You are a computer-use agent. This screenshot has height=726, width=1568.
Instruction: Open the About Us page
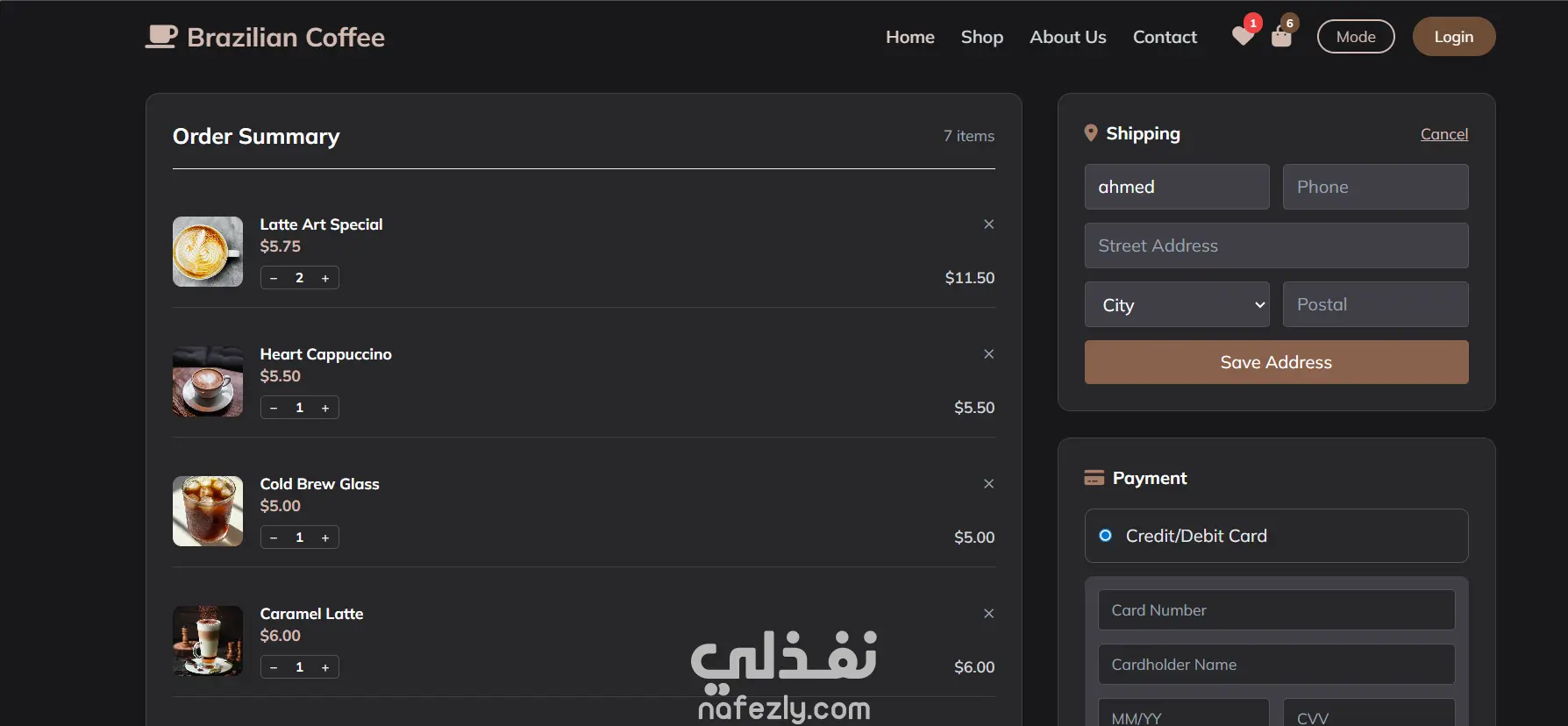pos(1068,37)
